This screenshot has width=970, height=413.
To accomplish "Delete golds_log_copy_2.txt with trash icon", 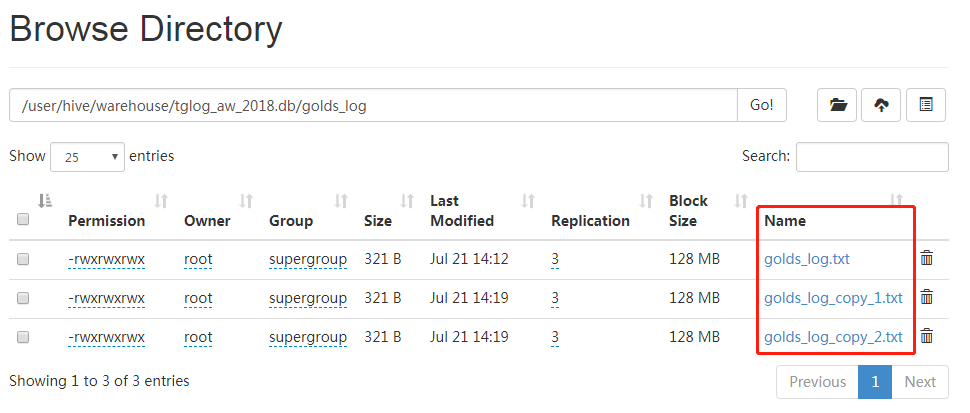I will click(927, 336).
